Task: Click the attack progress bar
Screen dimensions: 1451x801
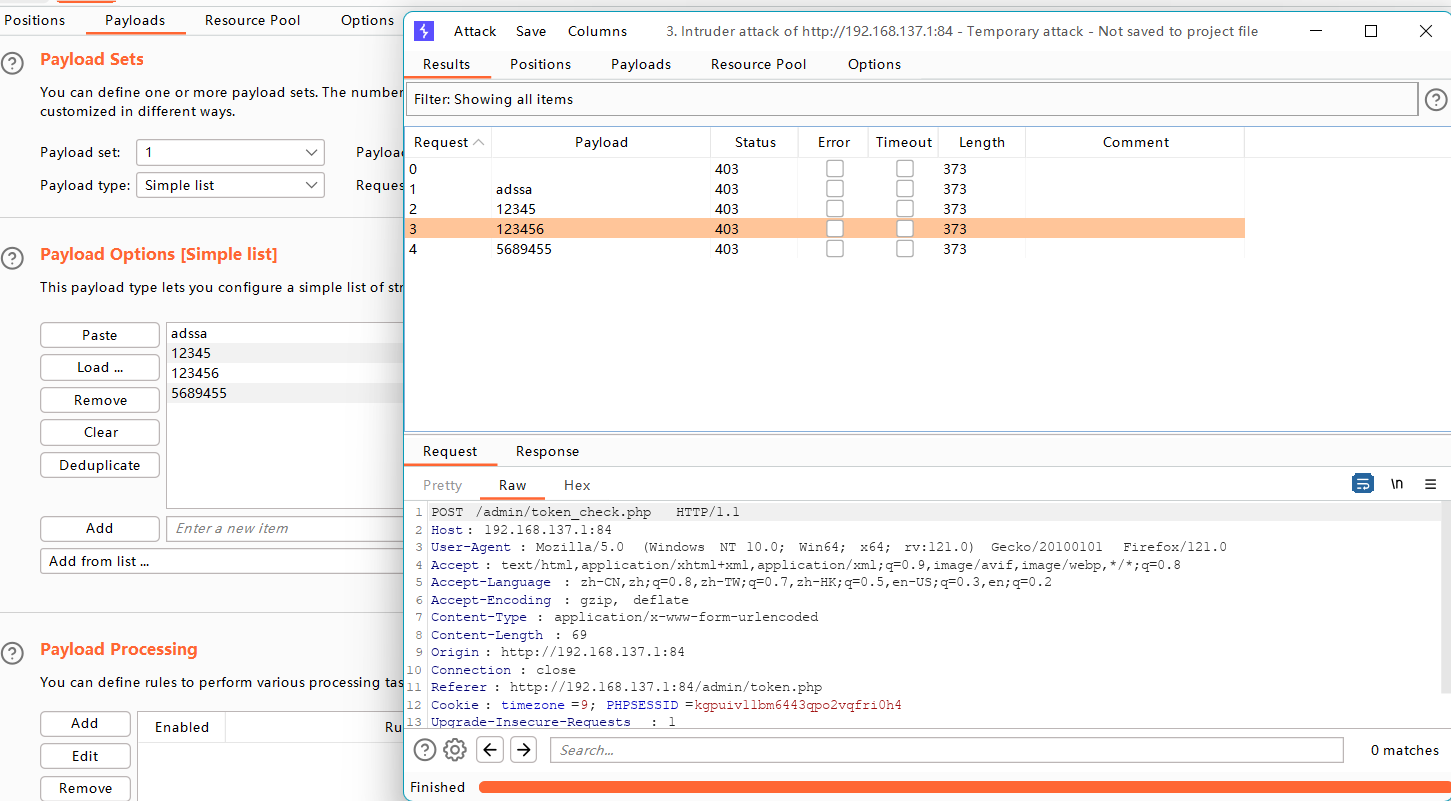Action: [963, 787]
